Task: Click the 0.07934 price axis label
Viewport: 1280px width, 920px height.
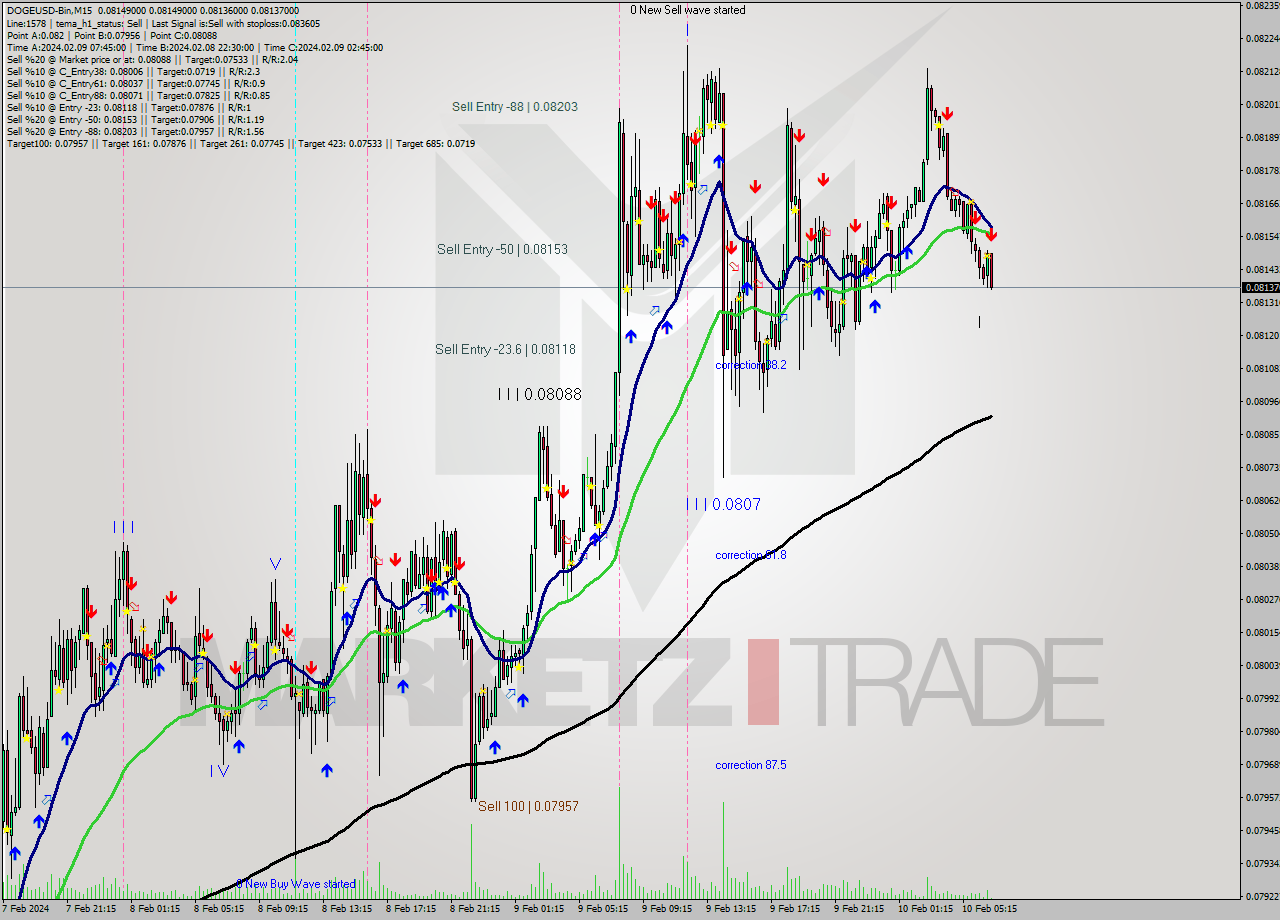Action: pyautogui.click(x=1261, y=863)
